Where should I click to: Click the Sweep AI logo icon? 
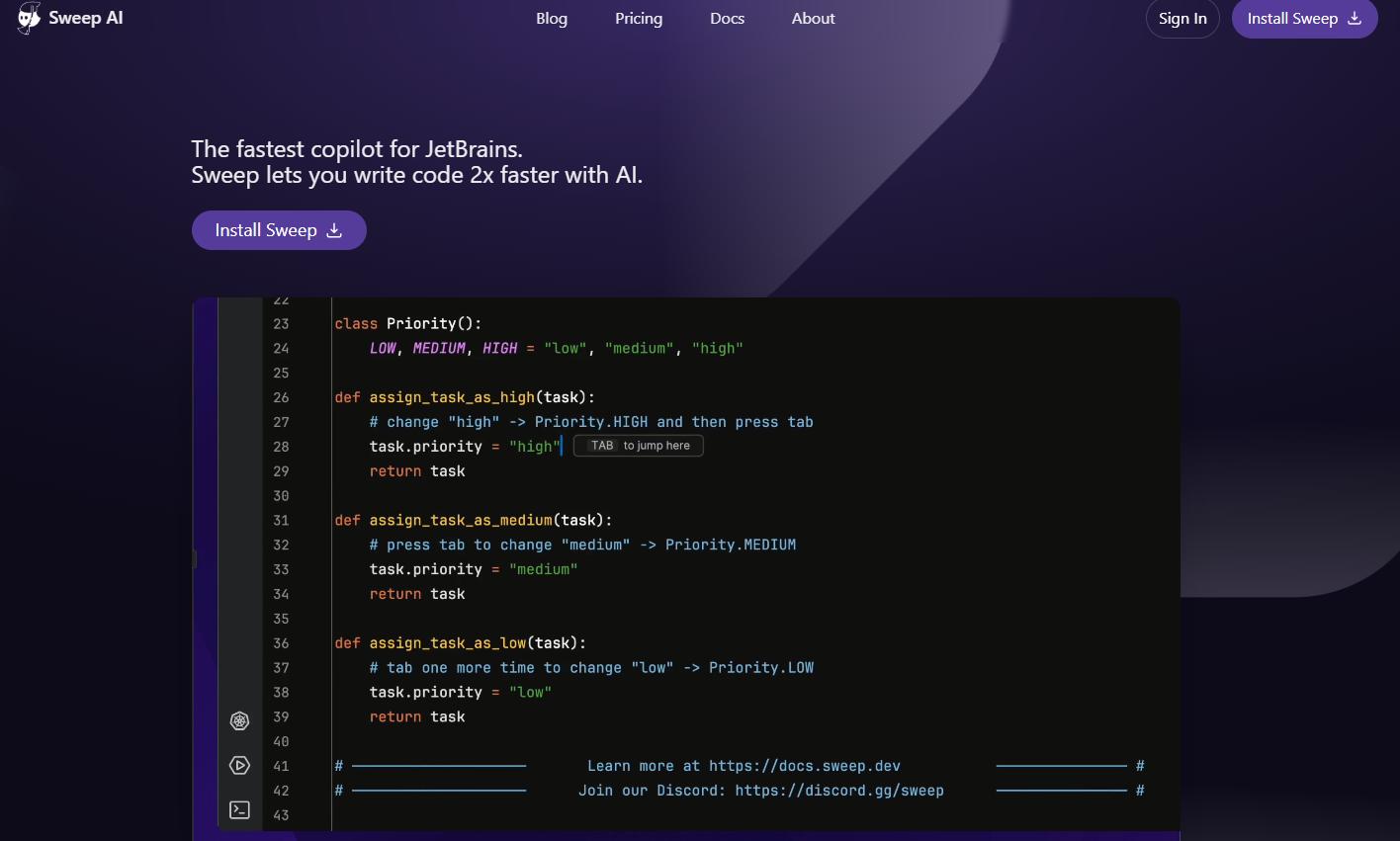pyautogui.click(x=29, y=18)
